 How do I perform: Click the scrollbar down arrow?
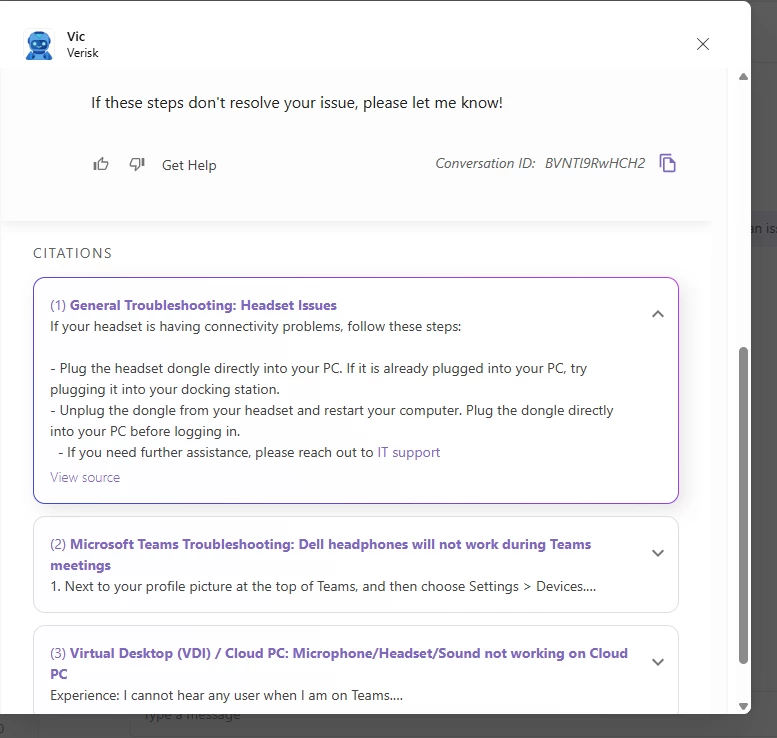tap(743, 706)
